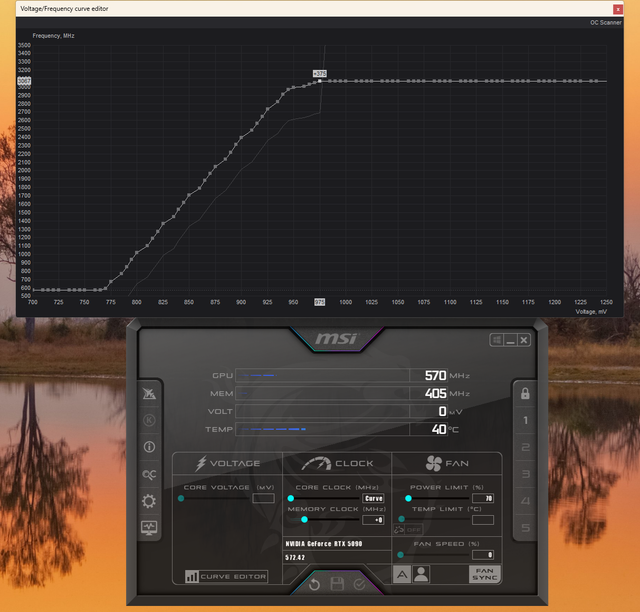Click the CLOCK section header

point(337,463)
